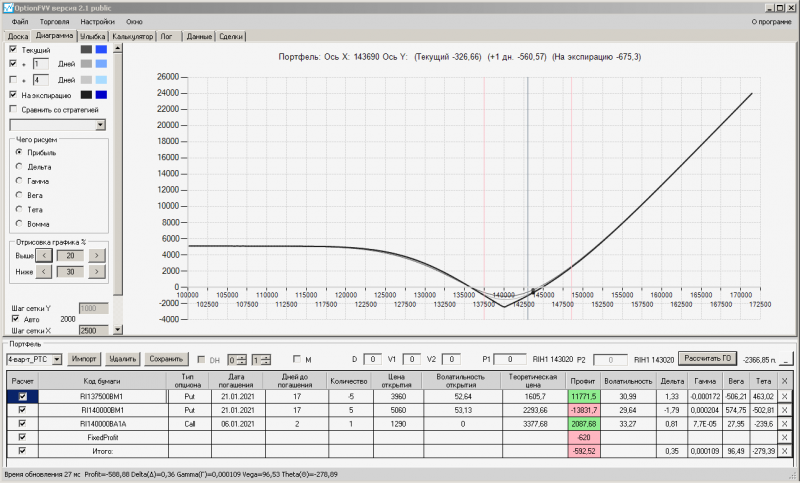
Task: Open the 4-вар-т_РТС portfolio dropdown
Action: pyautogui.click(x=57, y=360)
